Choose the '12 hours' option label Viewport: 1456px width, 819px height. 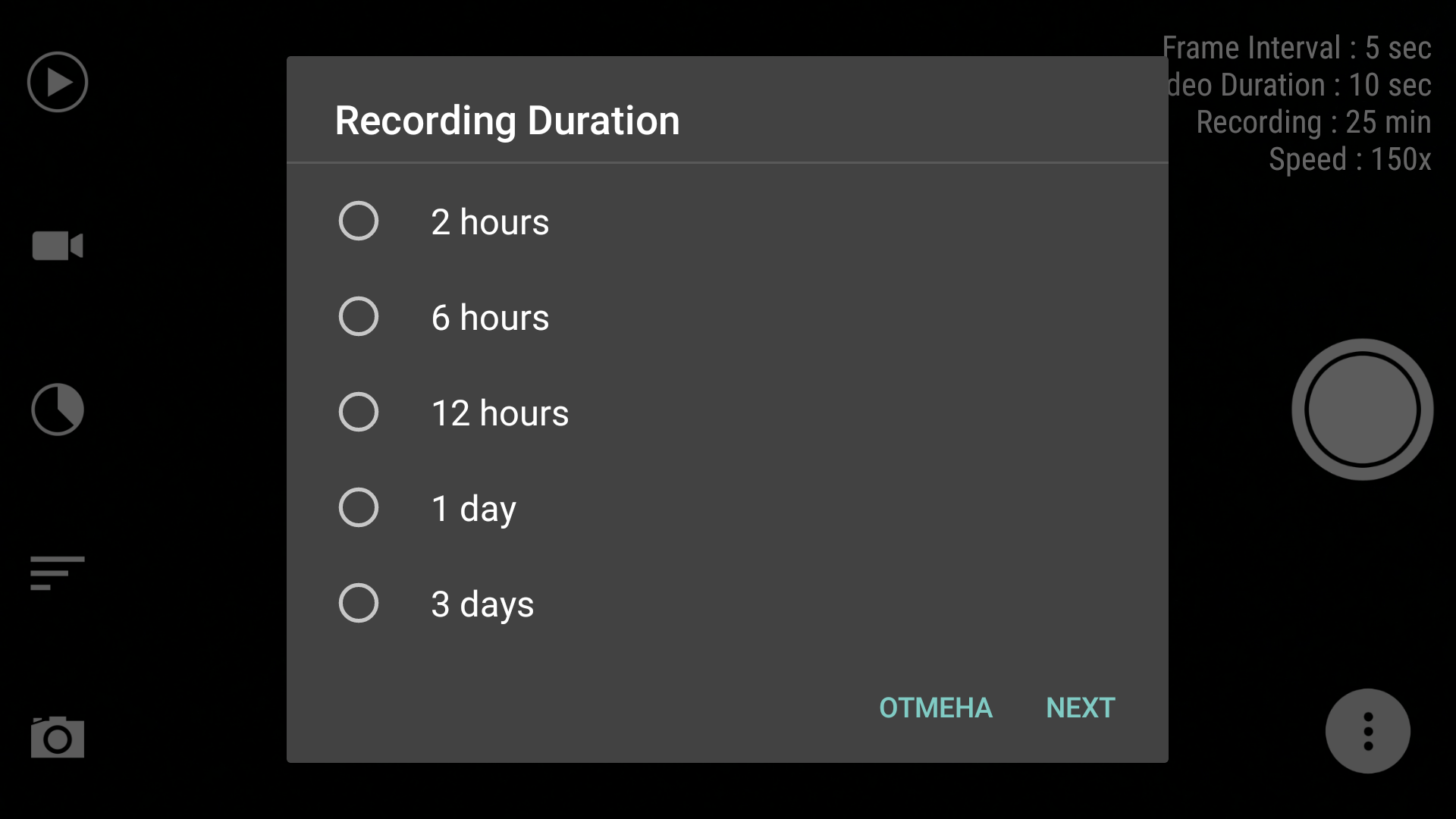(500, 413)
